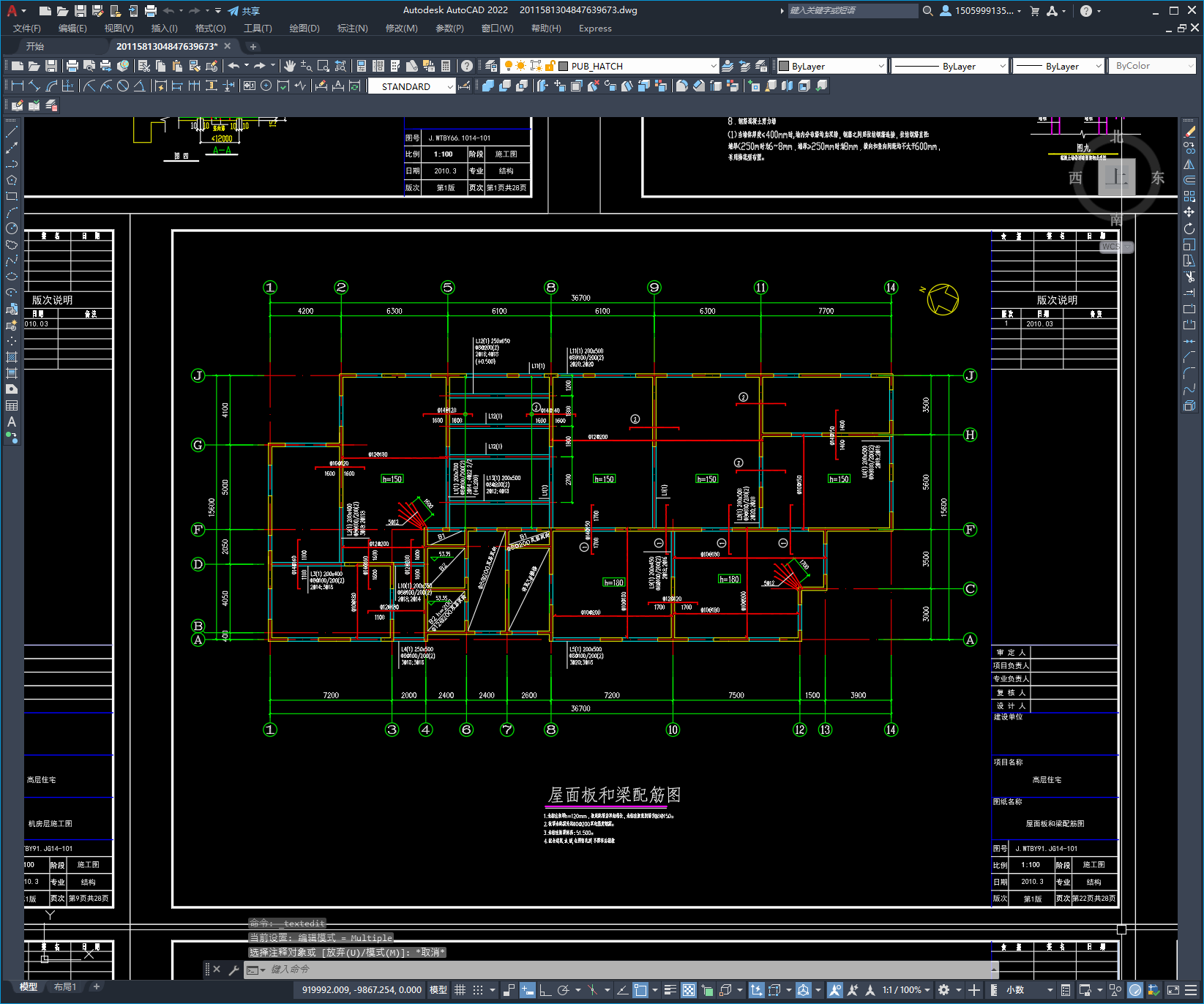The height and width of the screenshot is (1004, 1204).
Task: Expand the ByLayer linetype dropdown
Action: pyautogui.click(x=1002, y=66)
